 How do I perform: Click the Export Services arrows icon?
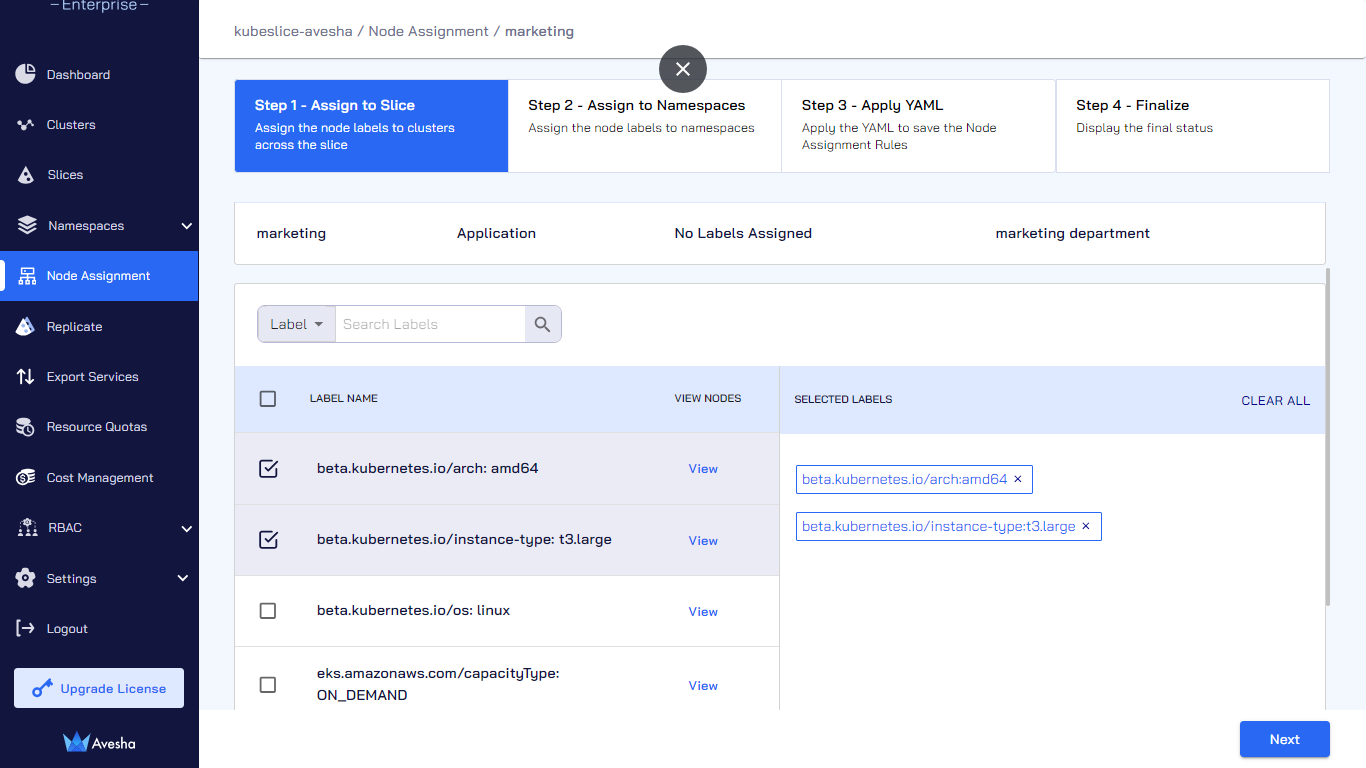click(26, 377)
